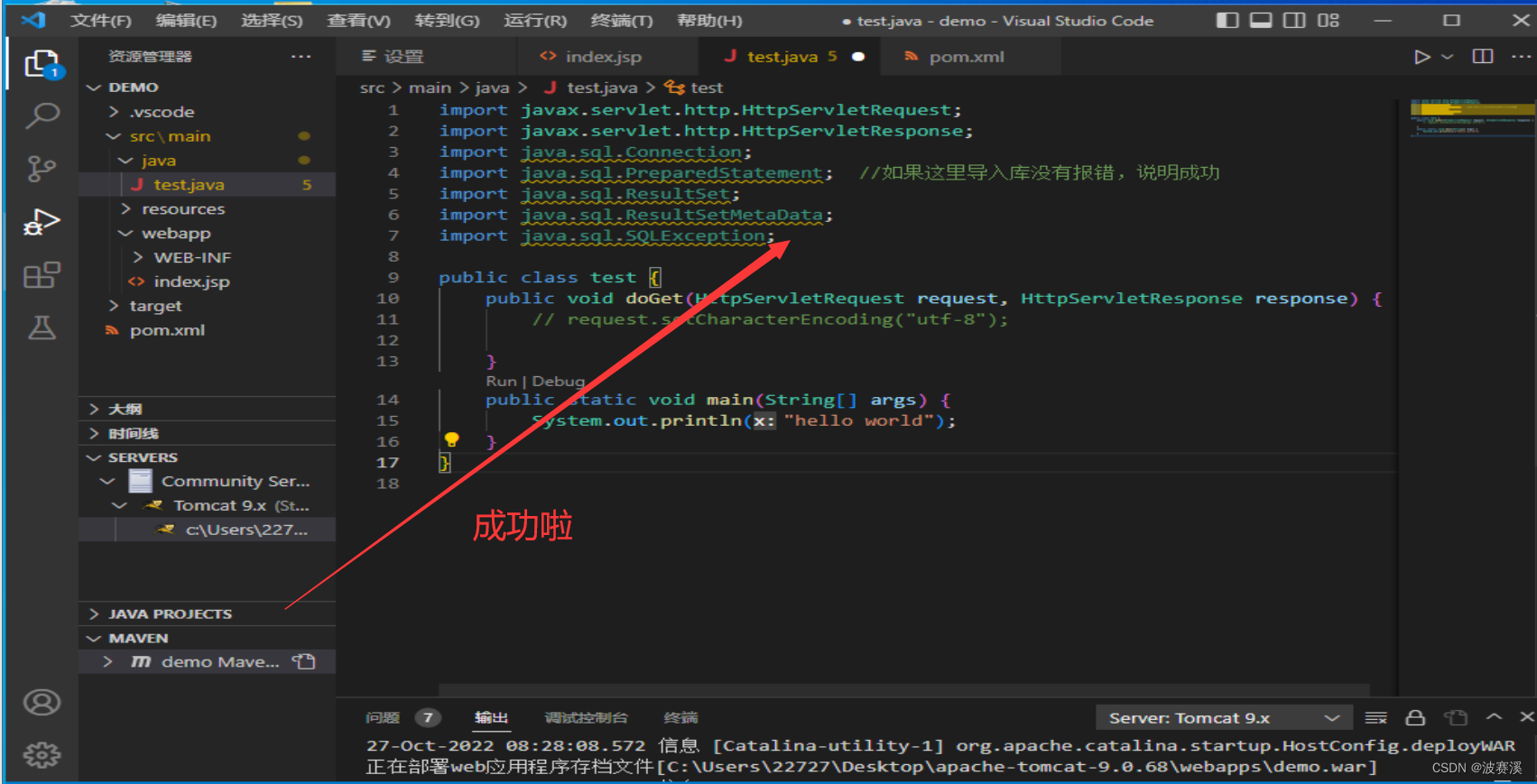The height and width of the screenshot is (784, 1537).
Task: Open the 文件(F) menu
Action: tap(100, 20)
